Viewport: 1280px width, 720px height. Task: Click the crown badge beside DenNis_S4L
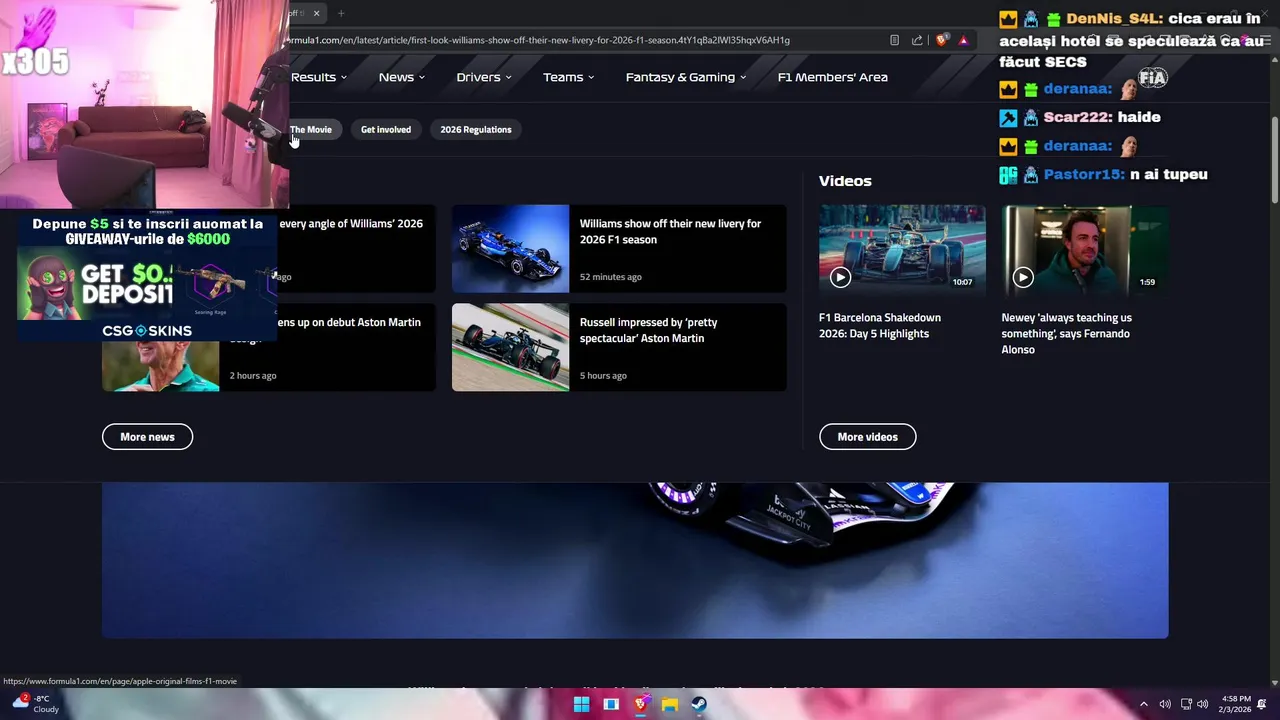click(1008, 19)
